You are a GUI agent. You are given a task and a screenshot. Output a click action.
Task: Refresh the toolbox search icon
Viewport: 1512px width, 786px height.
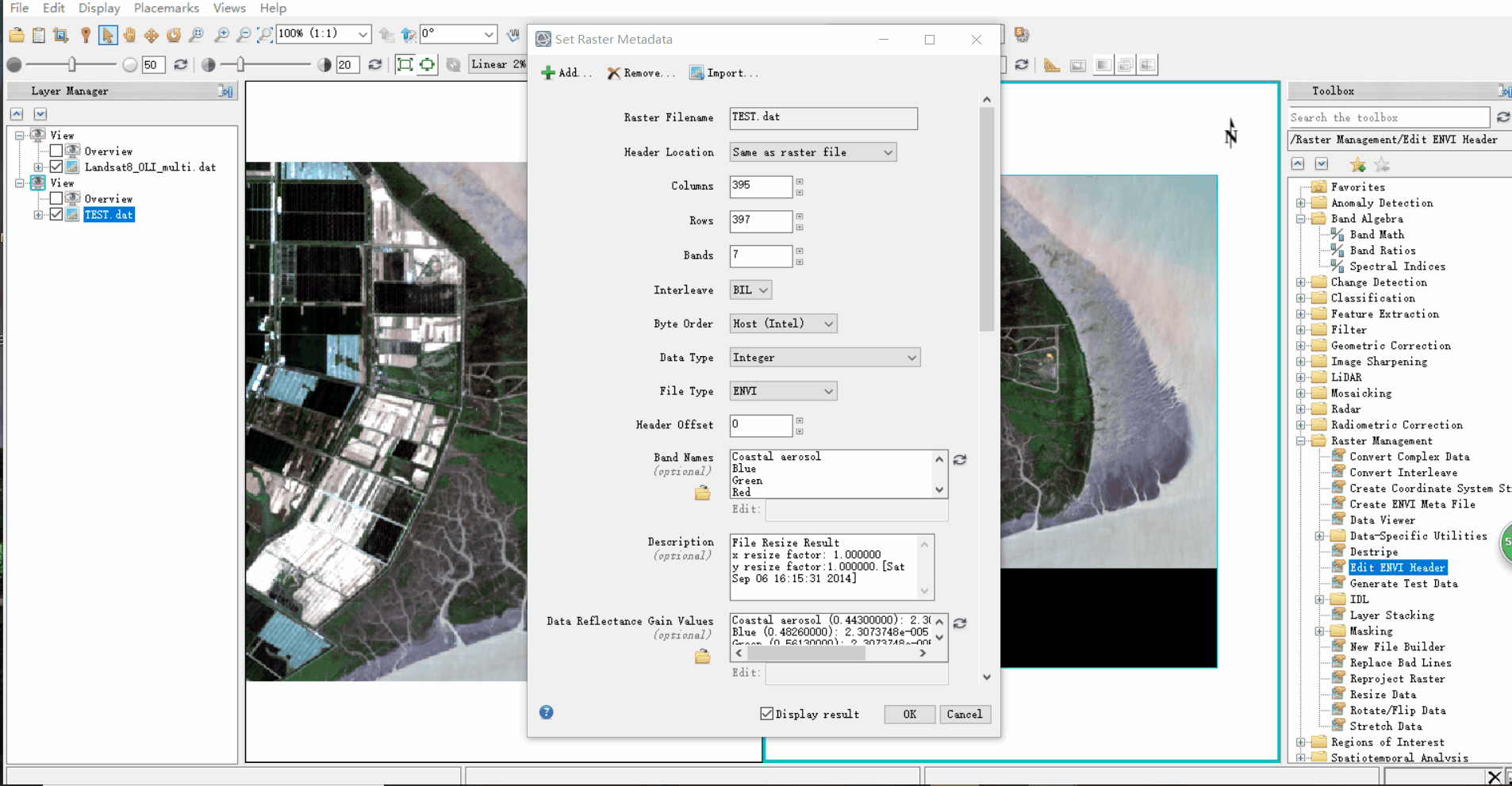1502,117
